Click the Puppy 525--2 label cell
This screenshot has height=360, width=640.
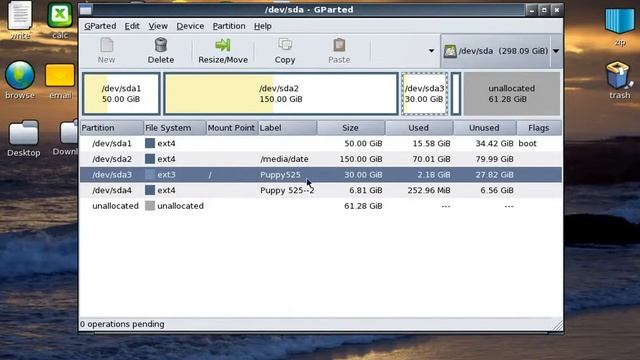pyautogui.click(x=287, y=190)
